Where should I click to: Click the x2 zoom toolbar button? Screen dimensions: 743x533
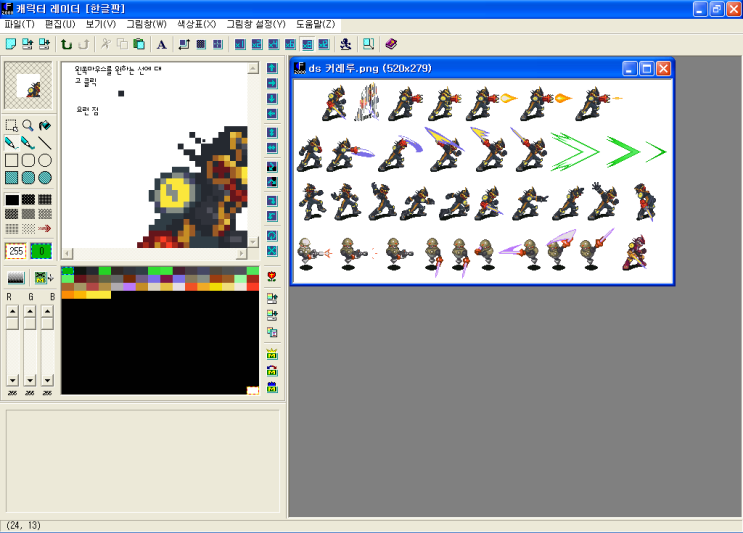click(x=257, y=44)
